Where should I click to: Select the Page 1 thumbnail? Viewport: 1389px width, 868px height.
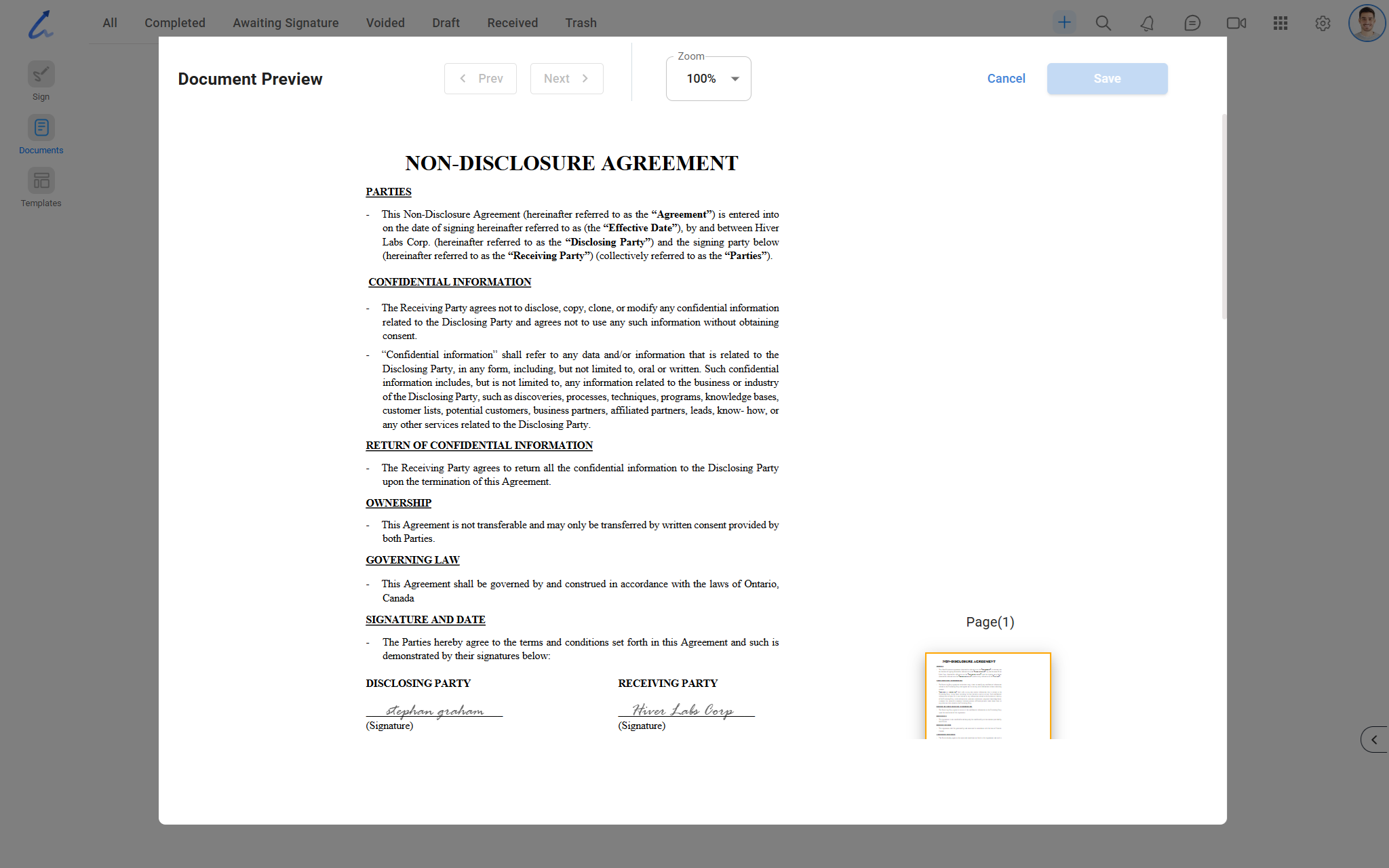[x=987, y=696]
